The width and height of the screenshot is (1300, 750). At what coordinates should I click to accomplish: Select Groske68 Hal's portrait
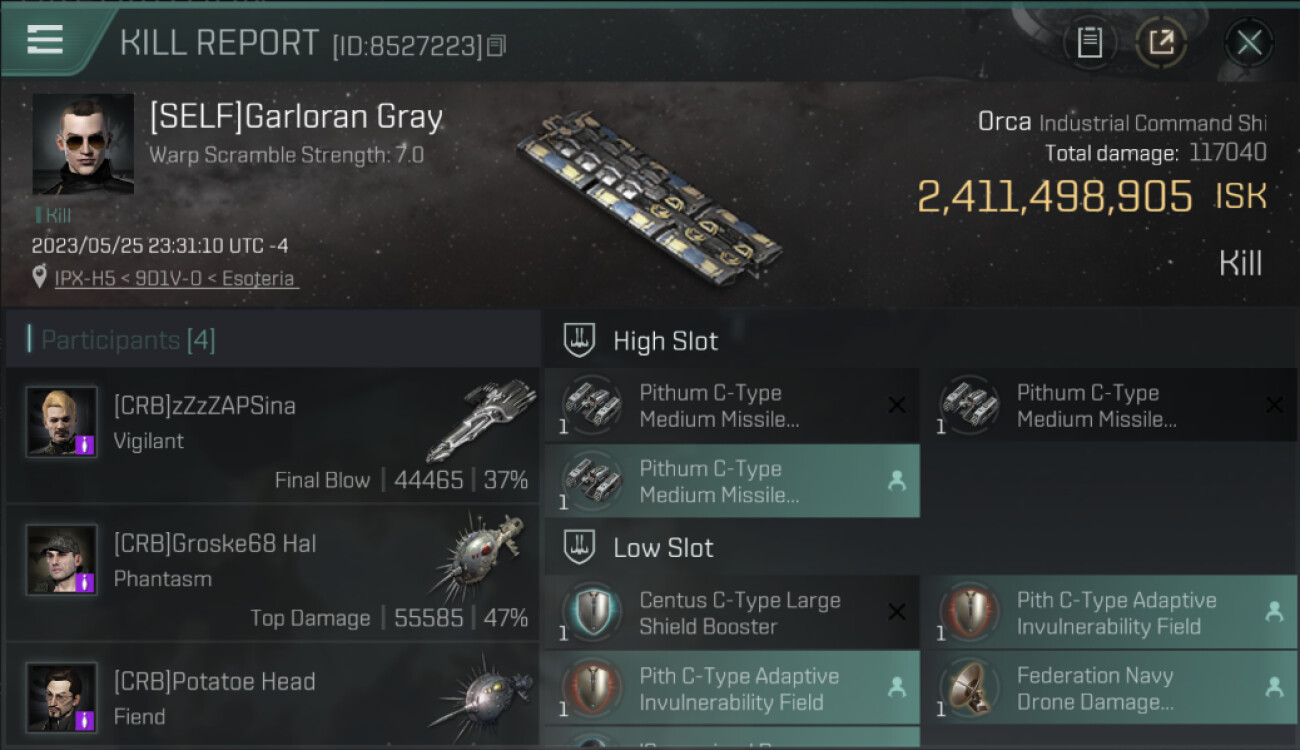62,560
